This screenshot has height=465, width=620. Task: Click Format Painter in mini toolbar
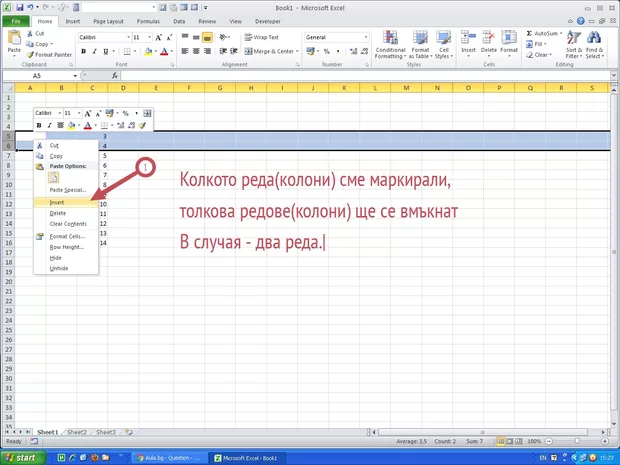(x=142, y=125)
